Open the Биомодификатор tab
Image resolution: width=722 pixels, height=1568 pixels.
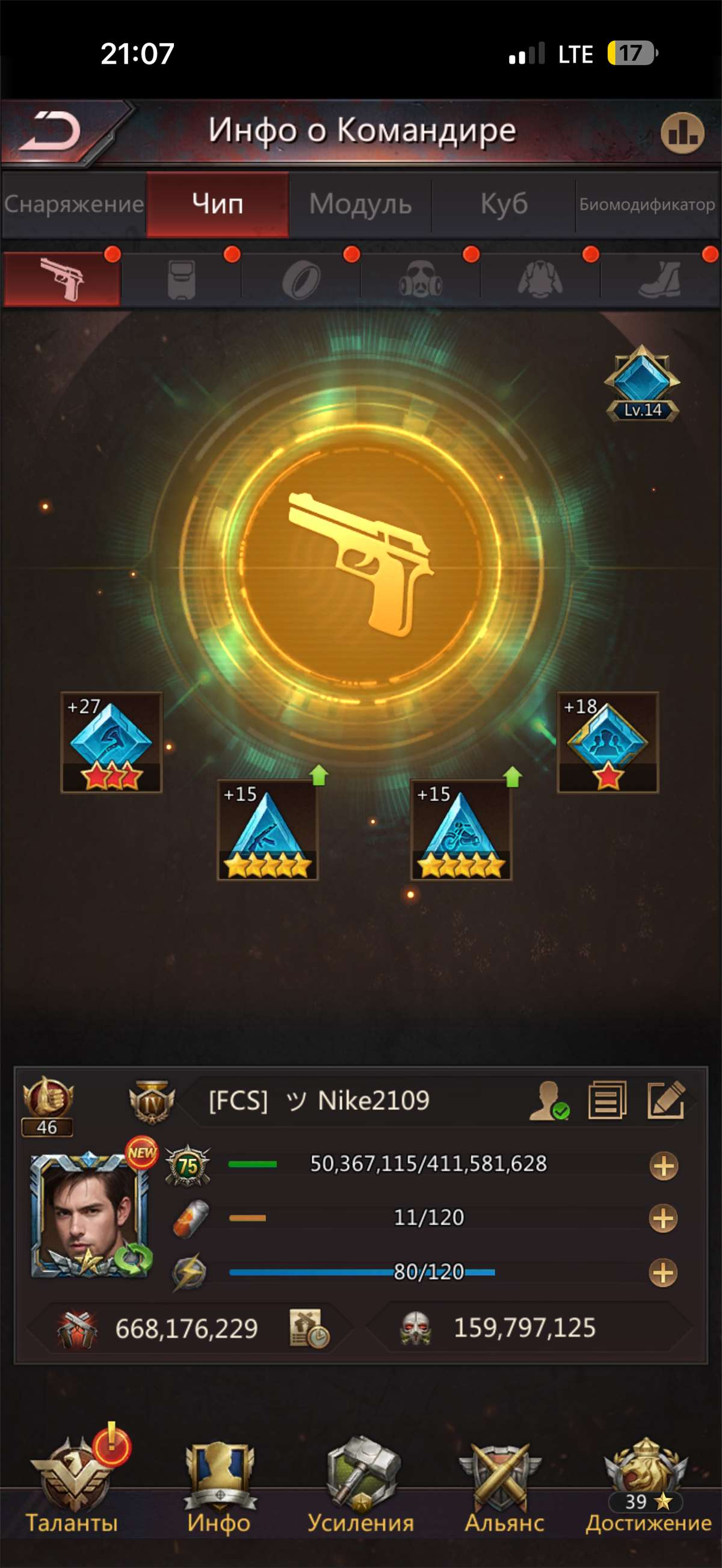[x=647, y=204]
